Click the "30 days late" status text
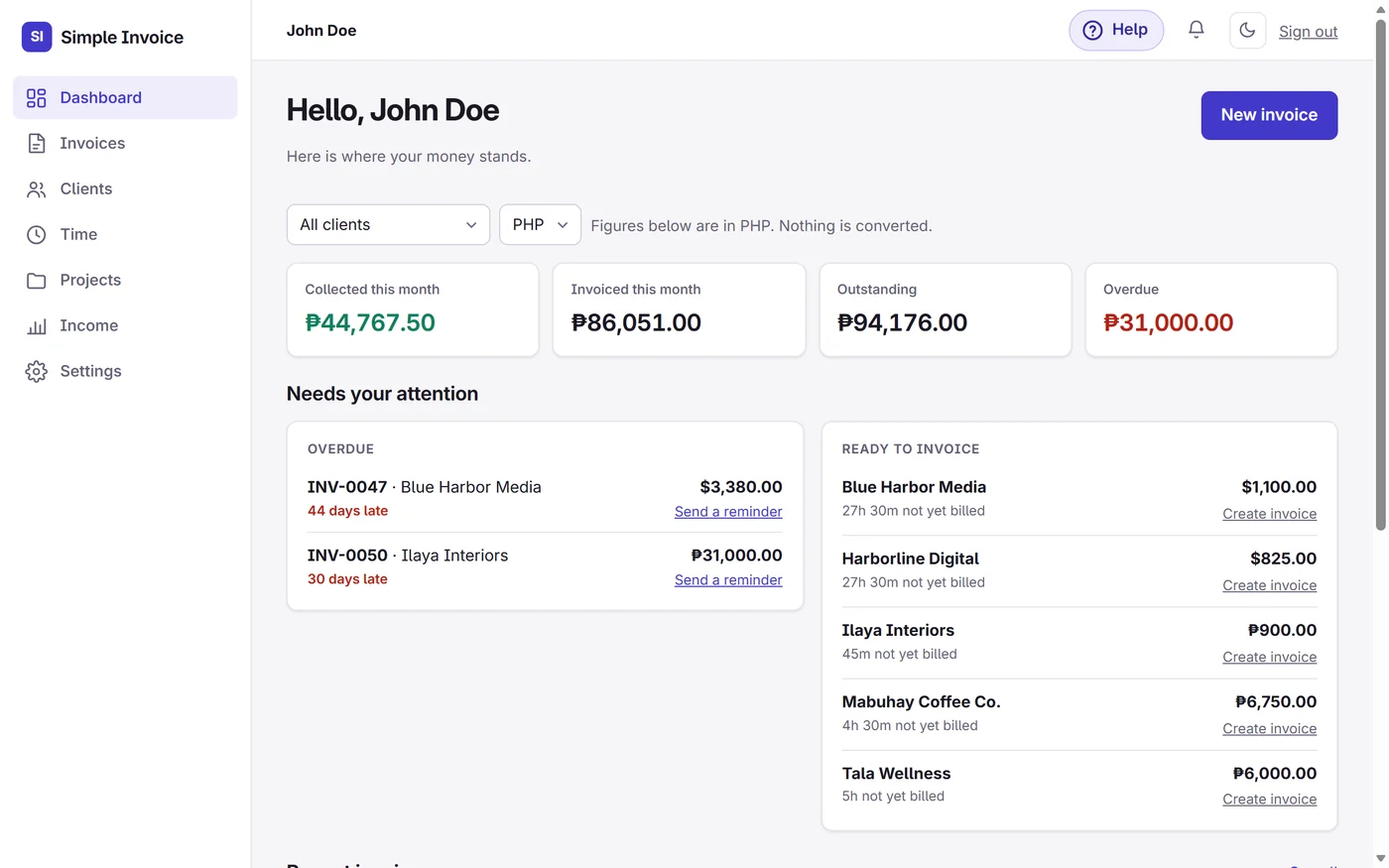Viewport: 1389px width, 868px height. (347, 579)
